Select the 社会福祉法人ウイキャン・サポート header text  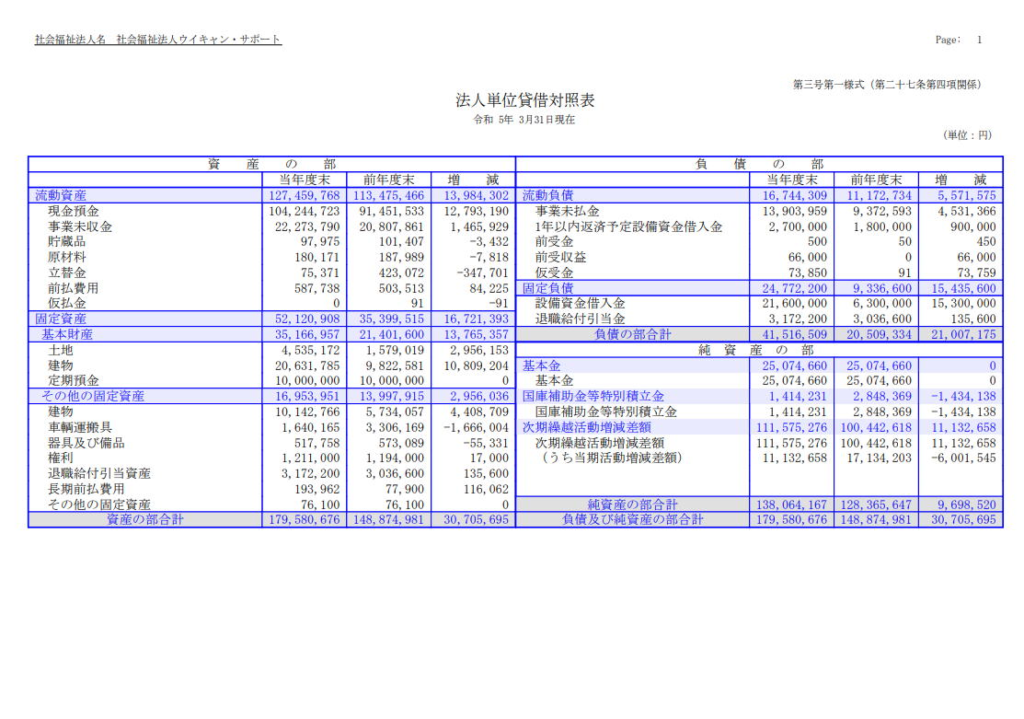(x=198, y=40)
